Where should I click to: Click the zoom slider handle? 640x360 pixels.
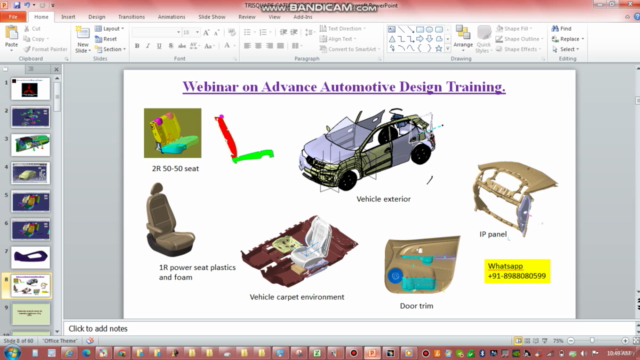tap(592, 340)
